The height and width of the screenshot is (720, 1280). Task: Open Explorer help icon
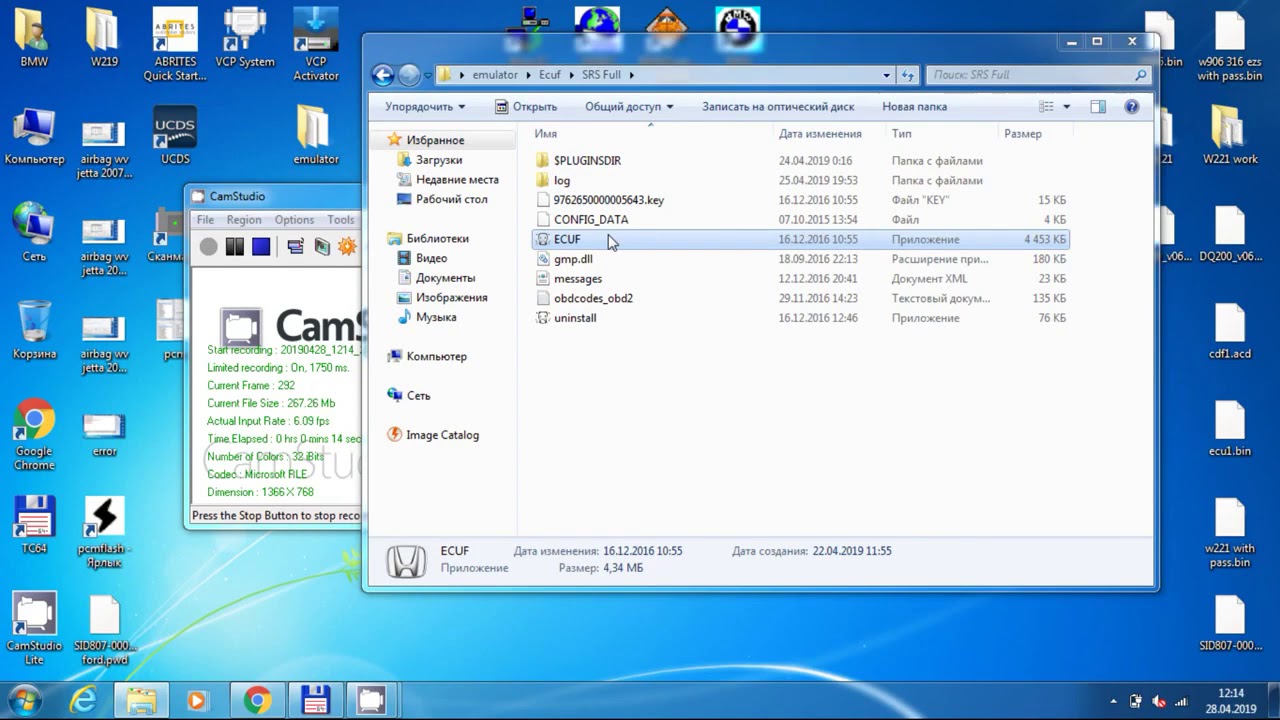pyautogui.click(x=1132, y=107)
